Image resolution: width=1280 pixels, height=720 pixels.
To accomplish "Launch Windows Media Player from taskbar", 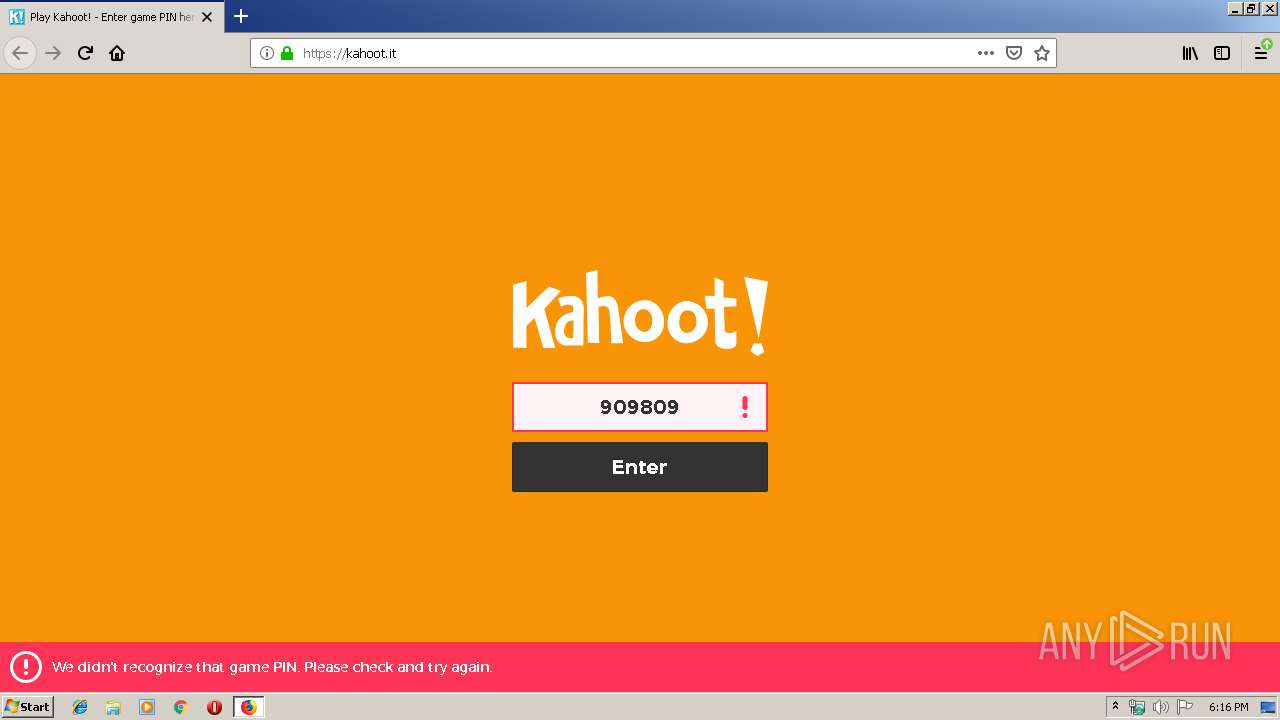I will 147,707.
